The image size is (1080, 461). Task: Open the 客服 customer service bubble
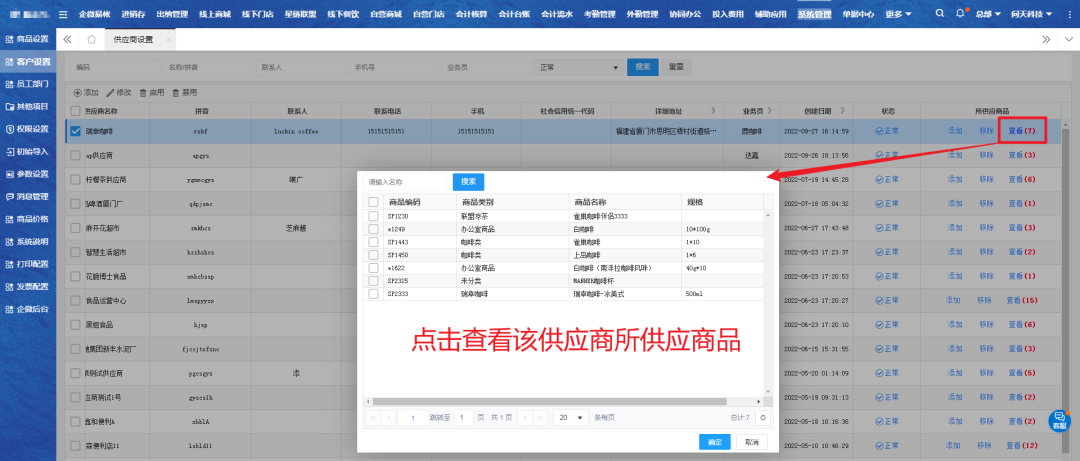[1057, 421]
